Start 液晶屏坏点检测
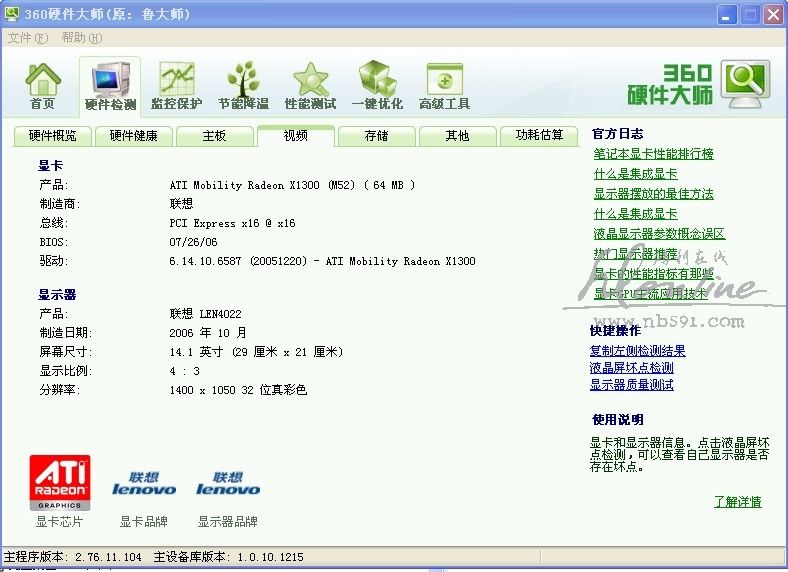The width and height of the screenshot is (788, 572). 631,367
